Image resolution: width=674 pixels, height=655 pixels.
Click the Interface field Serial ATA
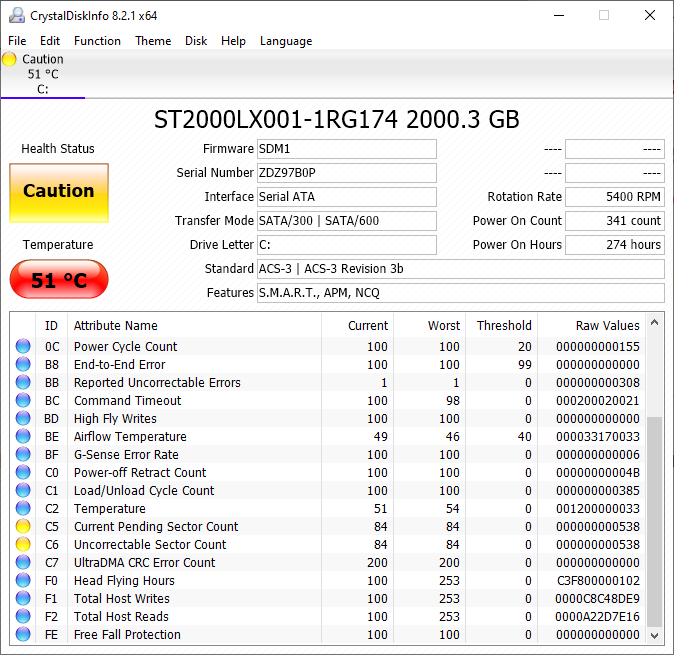pyautogui.click(x=347, y=197)
